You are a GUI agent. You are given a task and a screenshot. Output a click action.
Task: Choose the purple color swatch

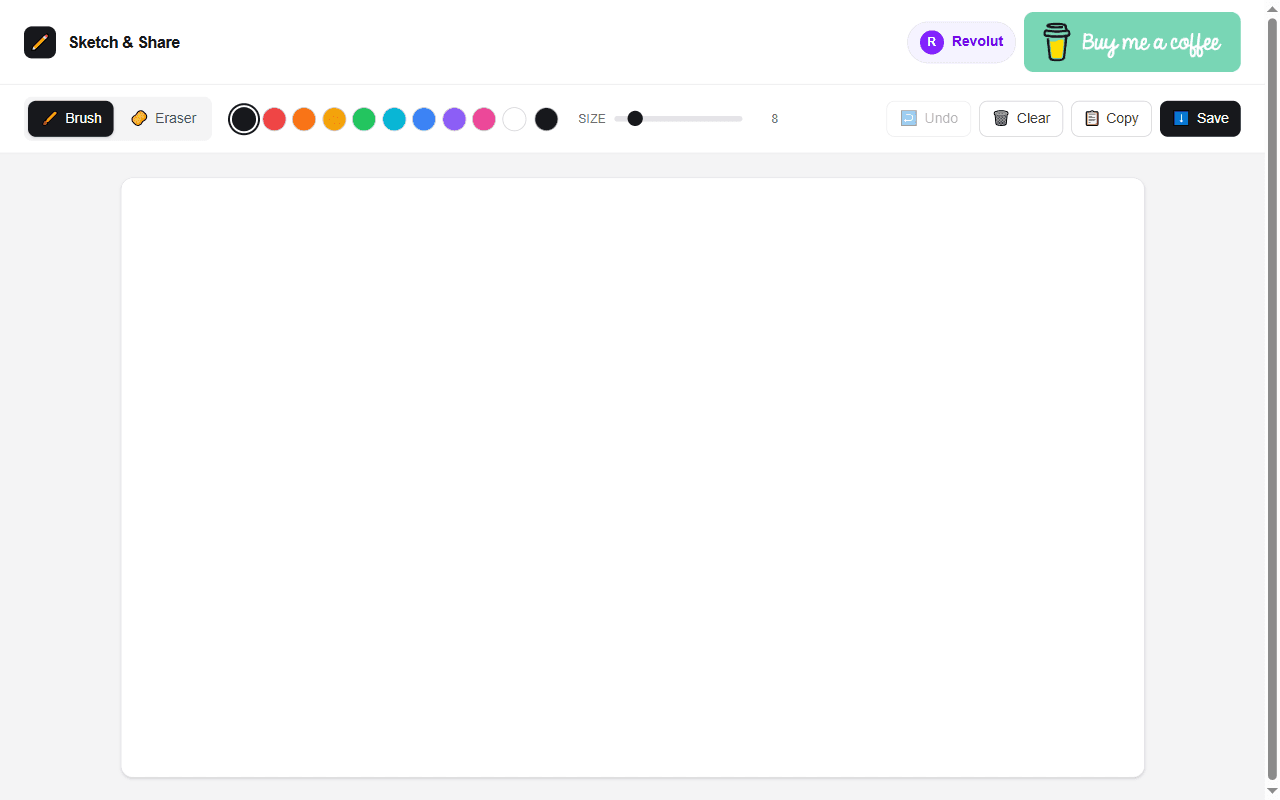coord(454,119)
